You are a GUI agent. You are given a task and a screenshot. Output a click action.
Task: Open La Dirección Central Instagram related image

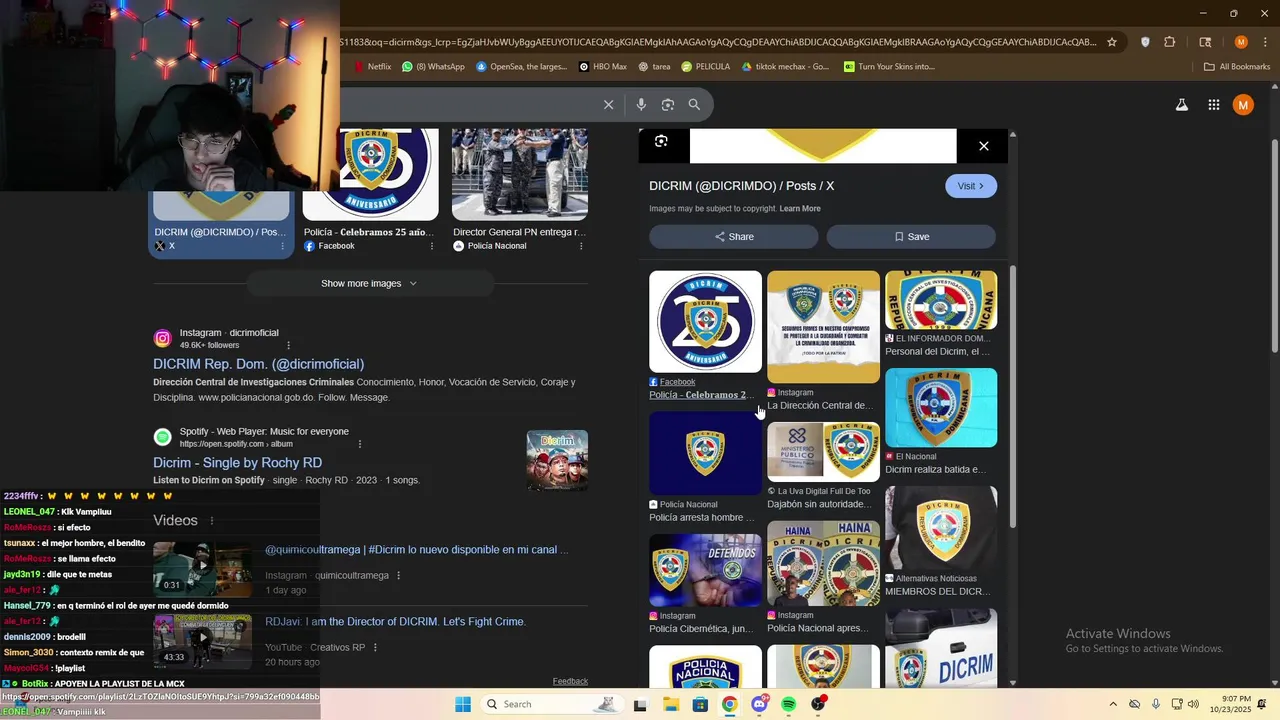(x=823, y=327)
